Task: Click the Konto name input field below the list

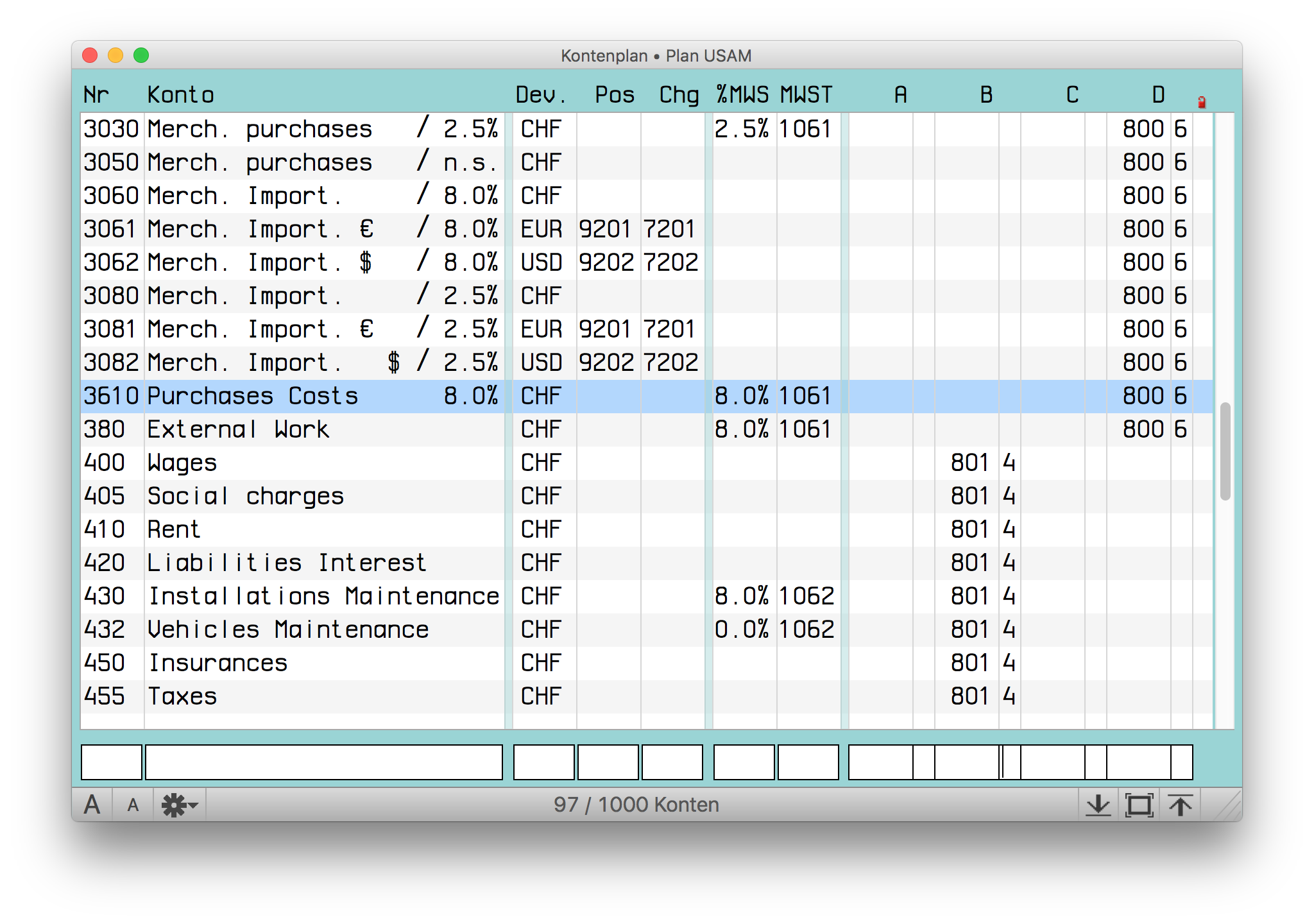Action: (323, 762)
